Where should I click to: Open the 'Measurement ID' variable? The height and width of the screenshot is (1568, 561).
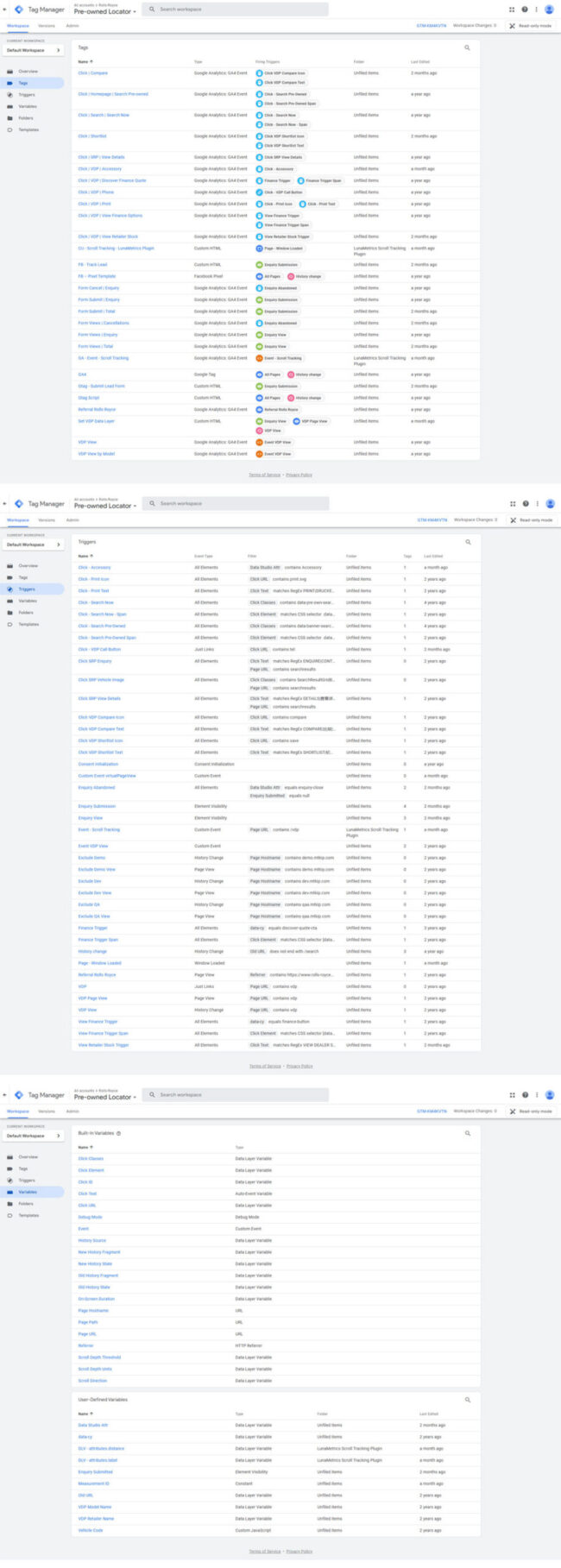pos(93,1484)
